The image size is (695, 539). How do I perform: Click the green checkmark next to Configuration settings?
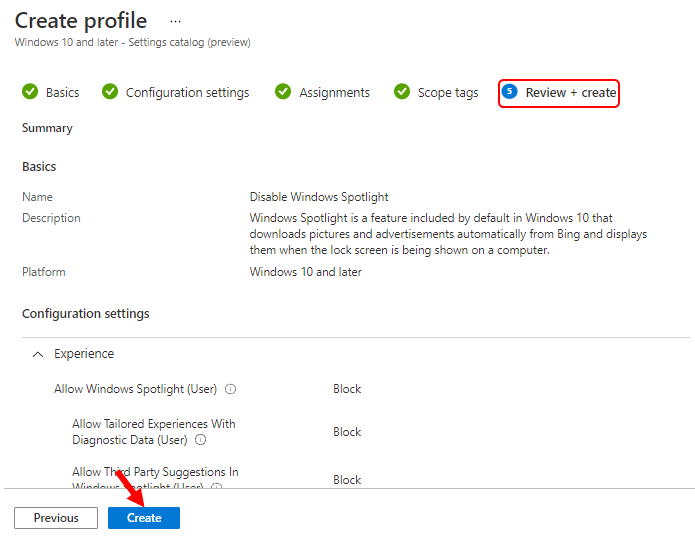point(110,92)
